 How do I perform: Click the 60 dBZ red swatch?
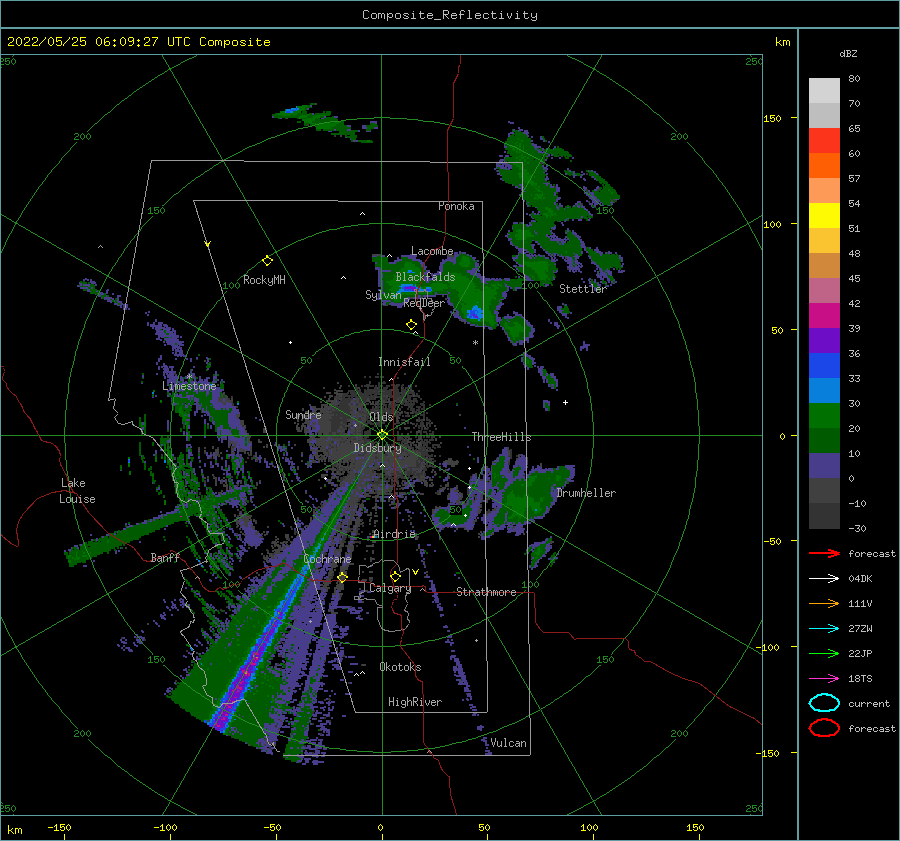824,141
